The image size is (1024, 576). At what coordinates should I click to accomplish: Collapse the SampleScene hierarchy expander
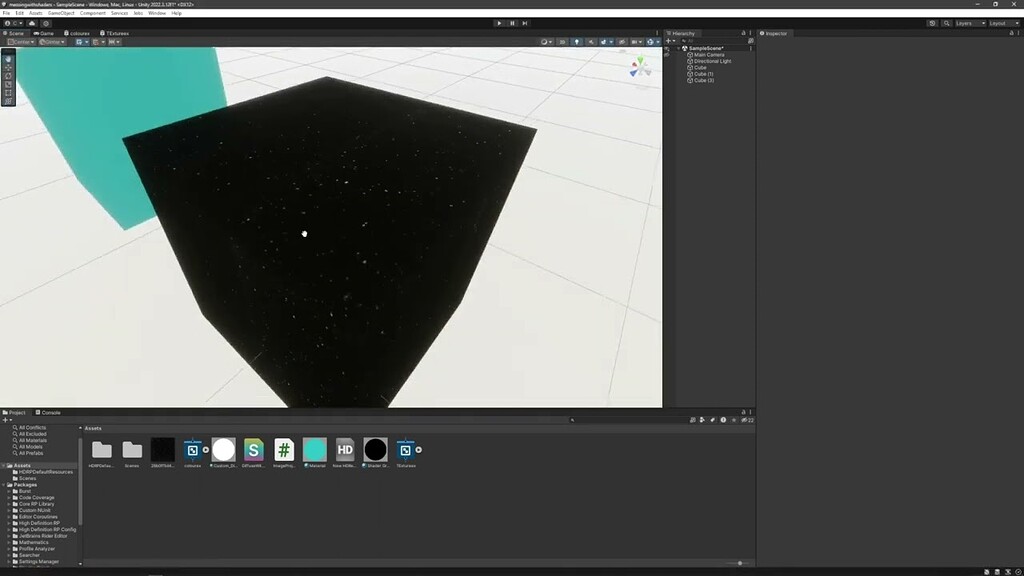(678, 47)
